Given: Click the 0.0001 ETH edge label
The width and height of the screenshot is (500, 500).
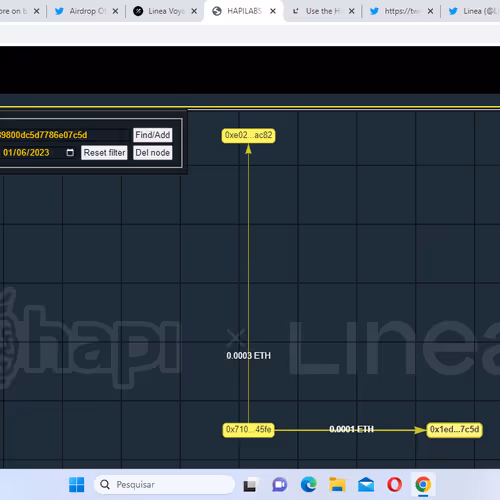Looking at the screenshot, I should point(351,429).
